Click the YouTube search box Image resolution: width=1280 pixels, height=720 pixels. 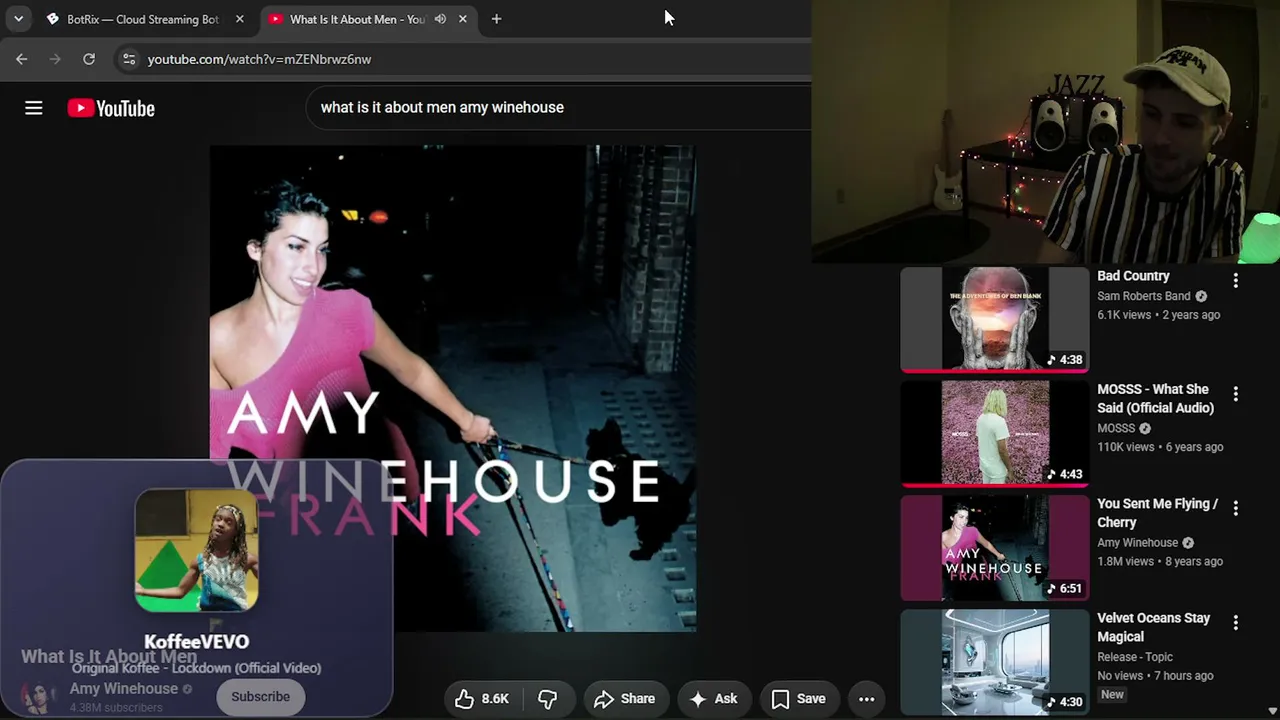pyautogui.click(x=560, y=107)
